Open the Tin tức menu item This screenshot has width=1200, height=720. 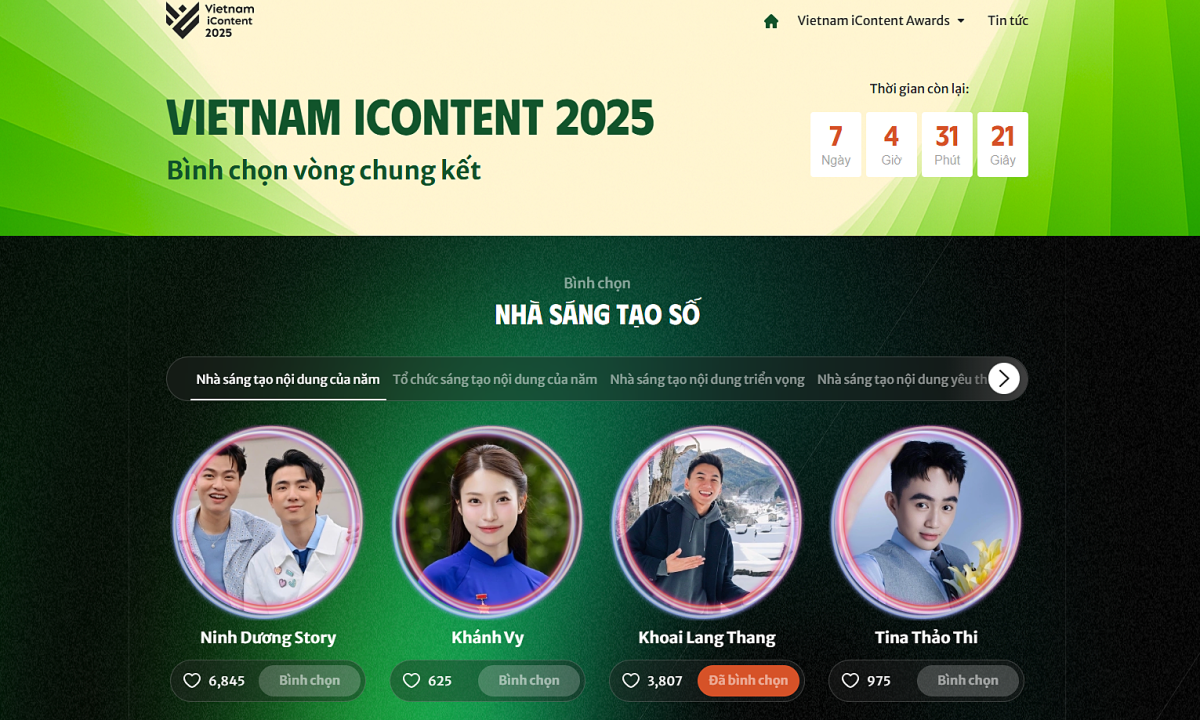pos(1008,20)
